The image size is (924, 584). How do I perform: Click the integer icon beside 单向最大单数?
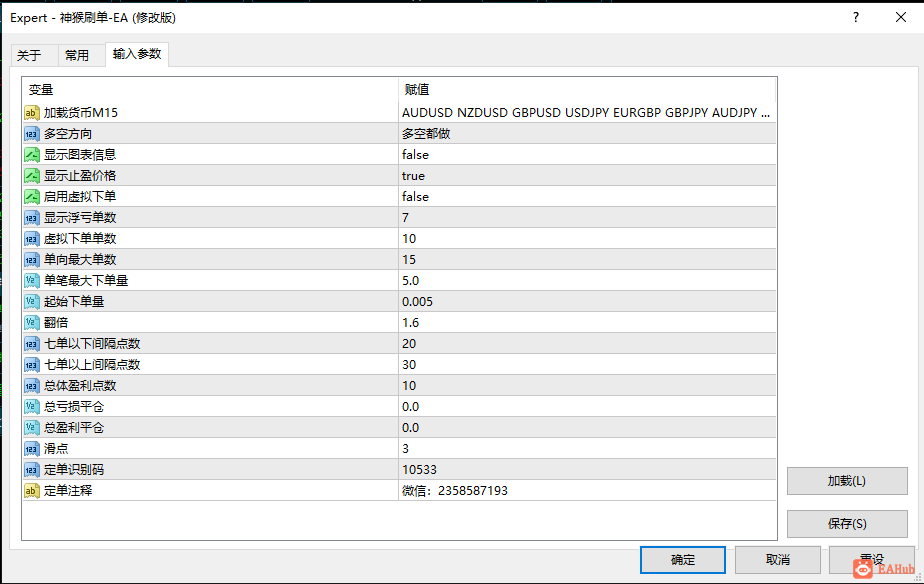click(x=32, y=260)
